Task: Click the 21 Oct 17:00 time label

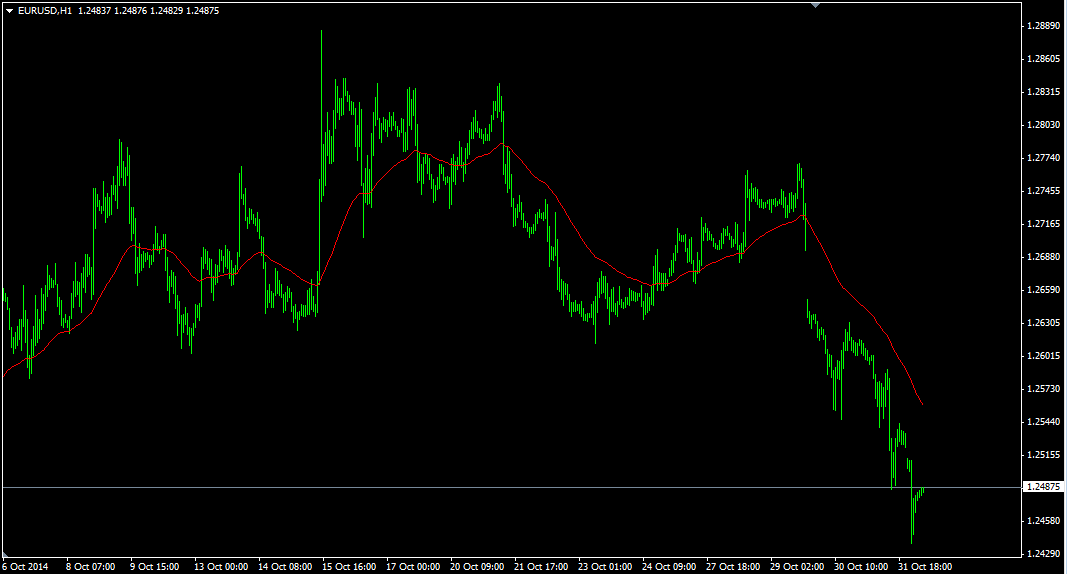Action: [541, 567]
